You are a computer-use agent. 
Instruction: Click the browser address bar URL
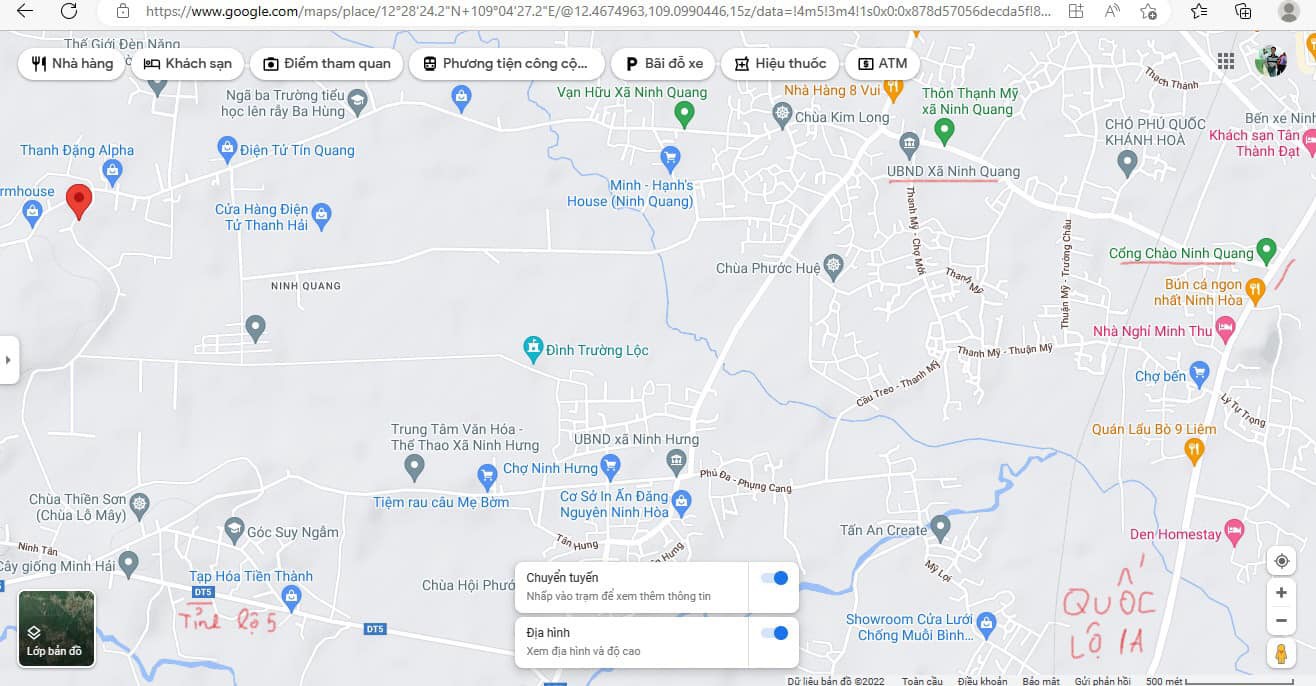(x=598, y=12)
